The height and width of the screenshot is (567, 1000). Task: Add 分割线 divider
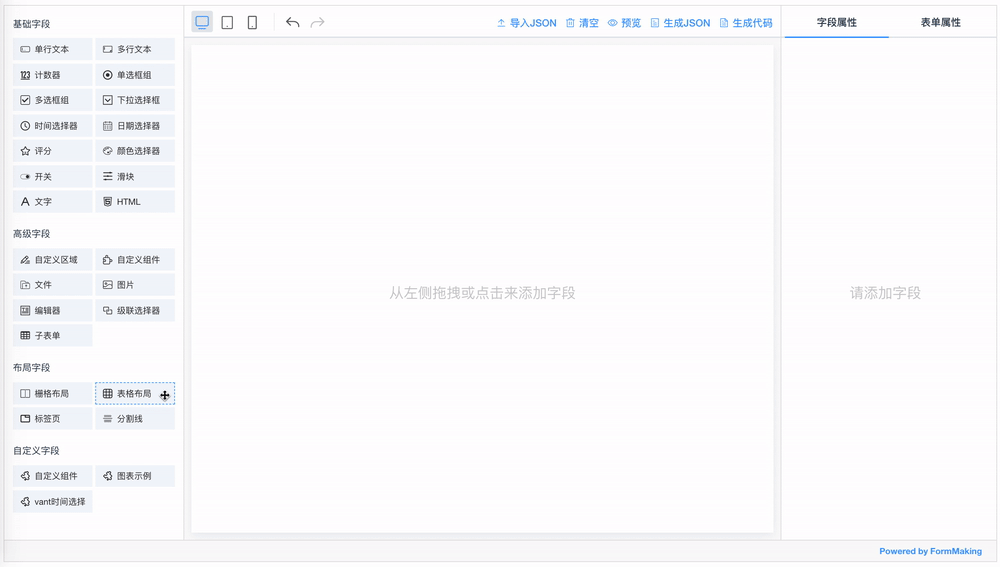(135, 419)
